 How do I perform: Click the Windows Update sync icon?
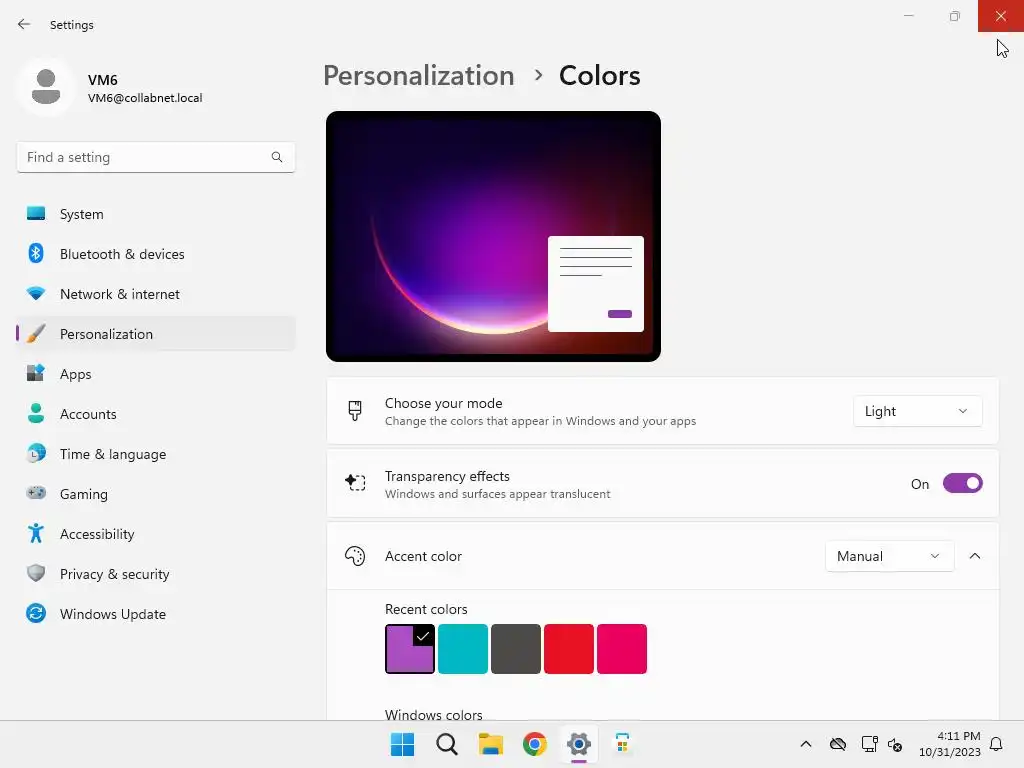coord(36,613)
